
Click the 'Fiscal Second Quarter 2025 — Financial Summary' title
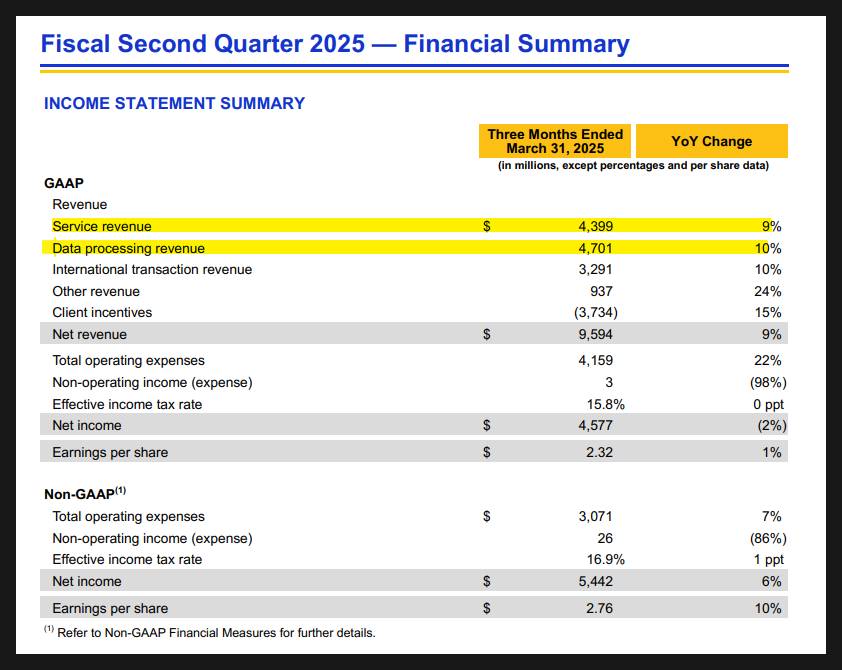click(335, 44)
